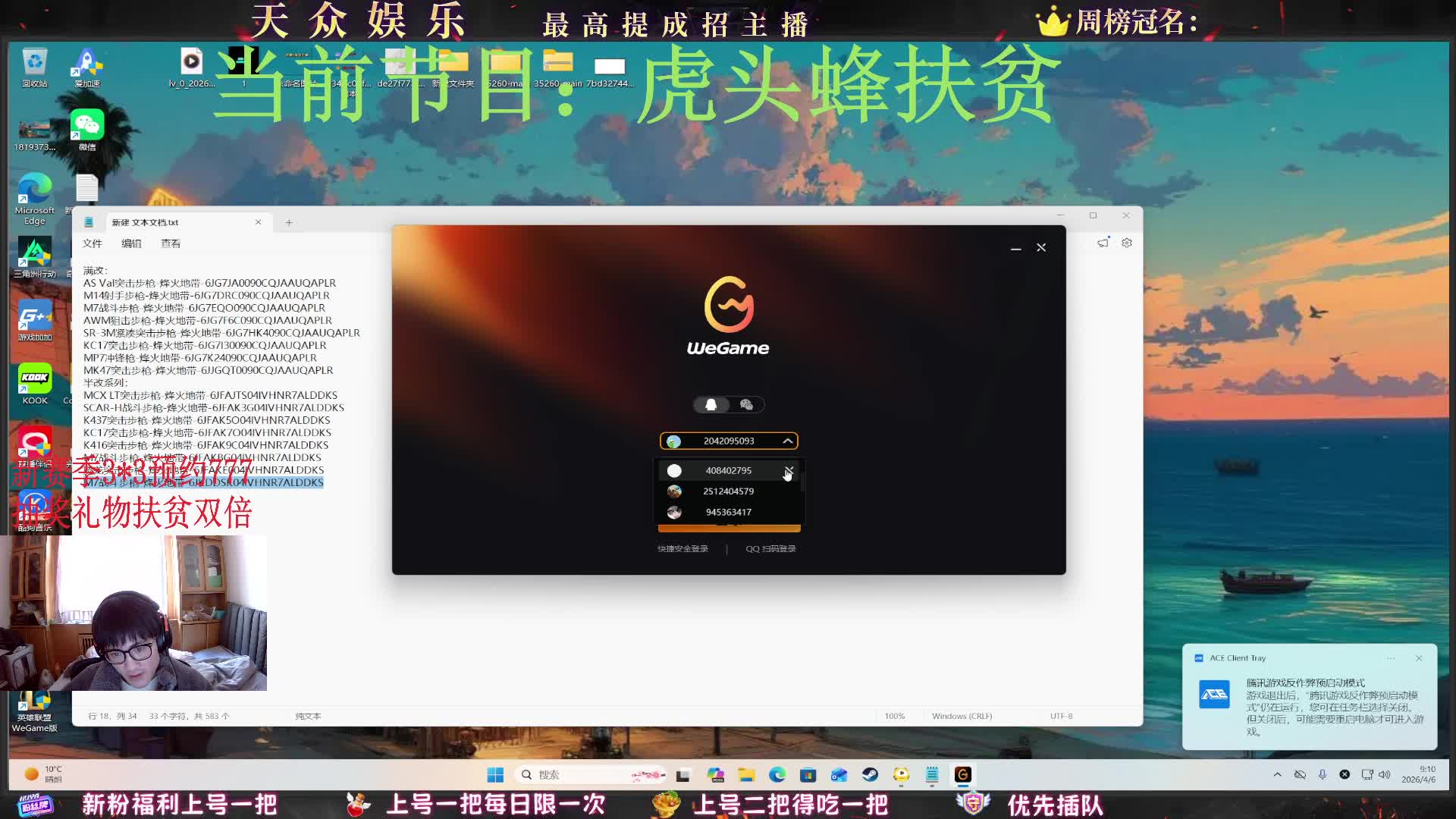This screenshot has height=819, width=1456.
Task: Switch to QQ login mode
Action: pos(711,405)
